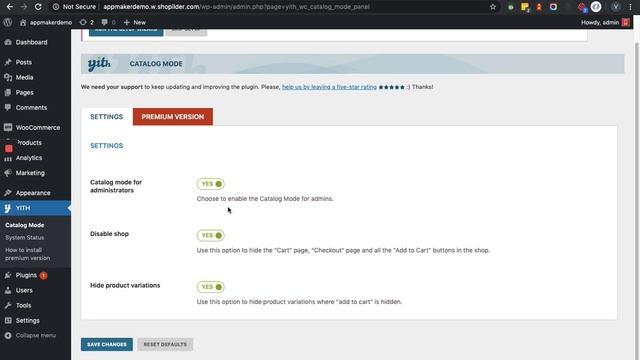Open browser profile avatar icon
The image size is (640, 360).
click(x=616, y=7)
